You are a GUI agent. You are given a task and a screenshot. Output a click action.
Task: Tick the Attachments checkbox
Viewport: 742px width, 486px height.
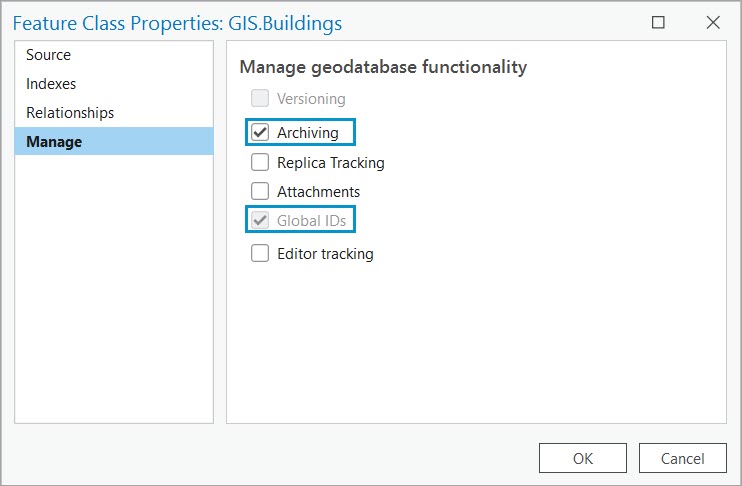pyautogui.click(x=260, y=191)
